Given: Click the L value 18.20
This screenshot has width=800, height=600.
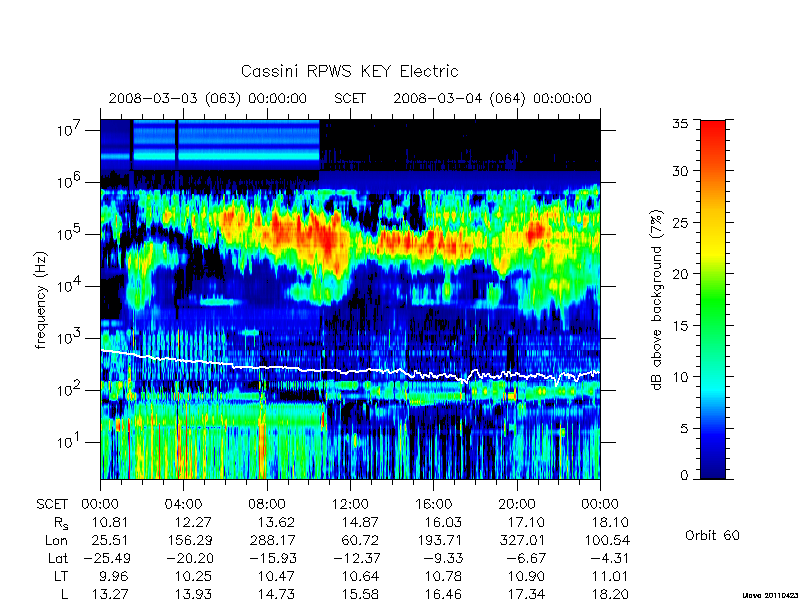Looking at the screenshot, I should [x=610, y=594].
